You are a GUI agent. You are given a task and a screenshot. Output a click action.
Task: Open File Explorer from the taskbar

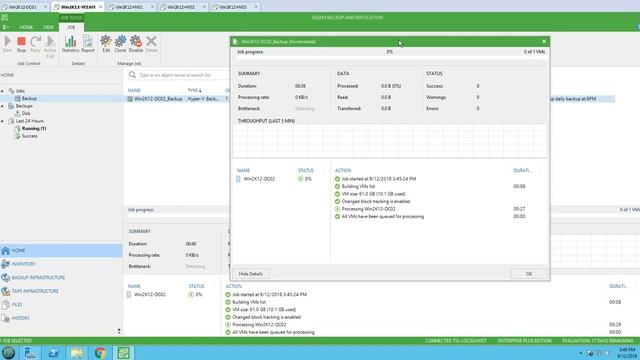click(77, 353)
